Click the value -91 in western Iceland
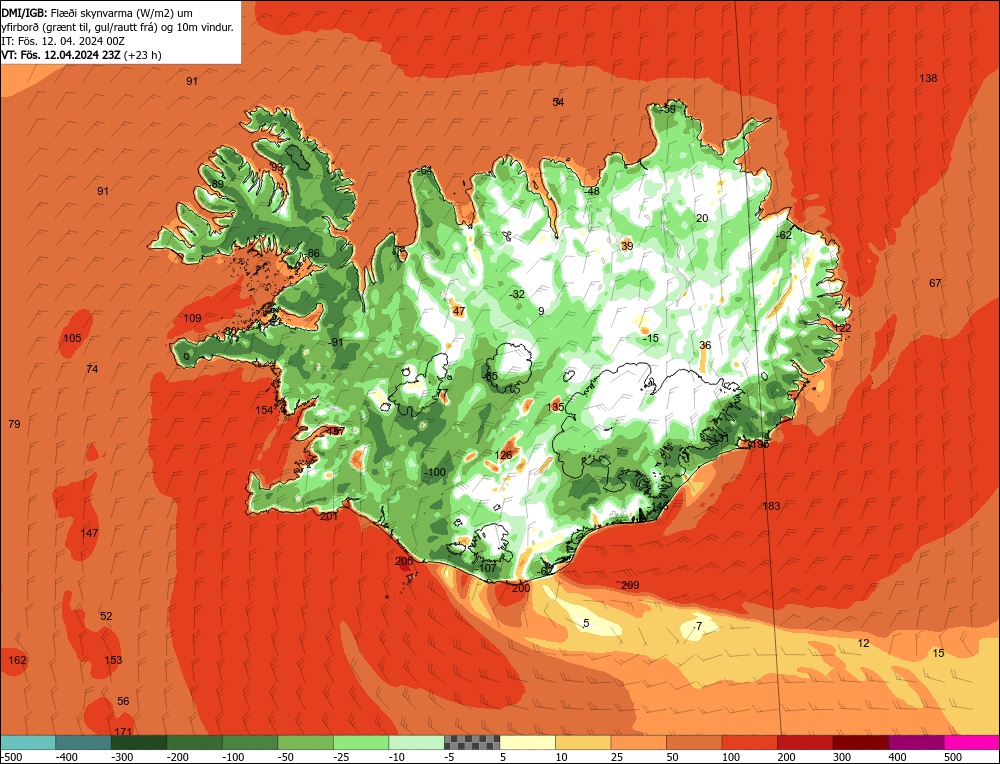1000x764 pixels. point(335,342)
